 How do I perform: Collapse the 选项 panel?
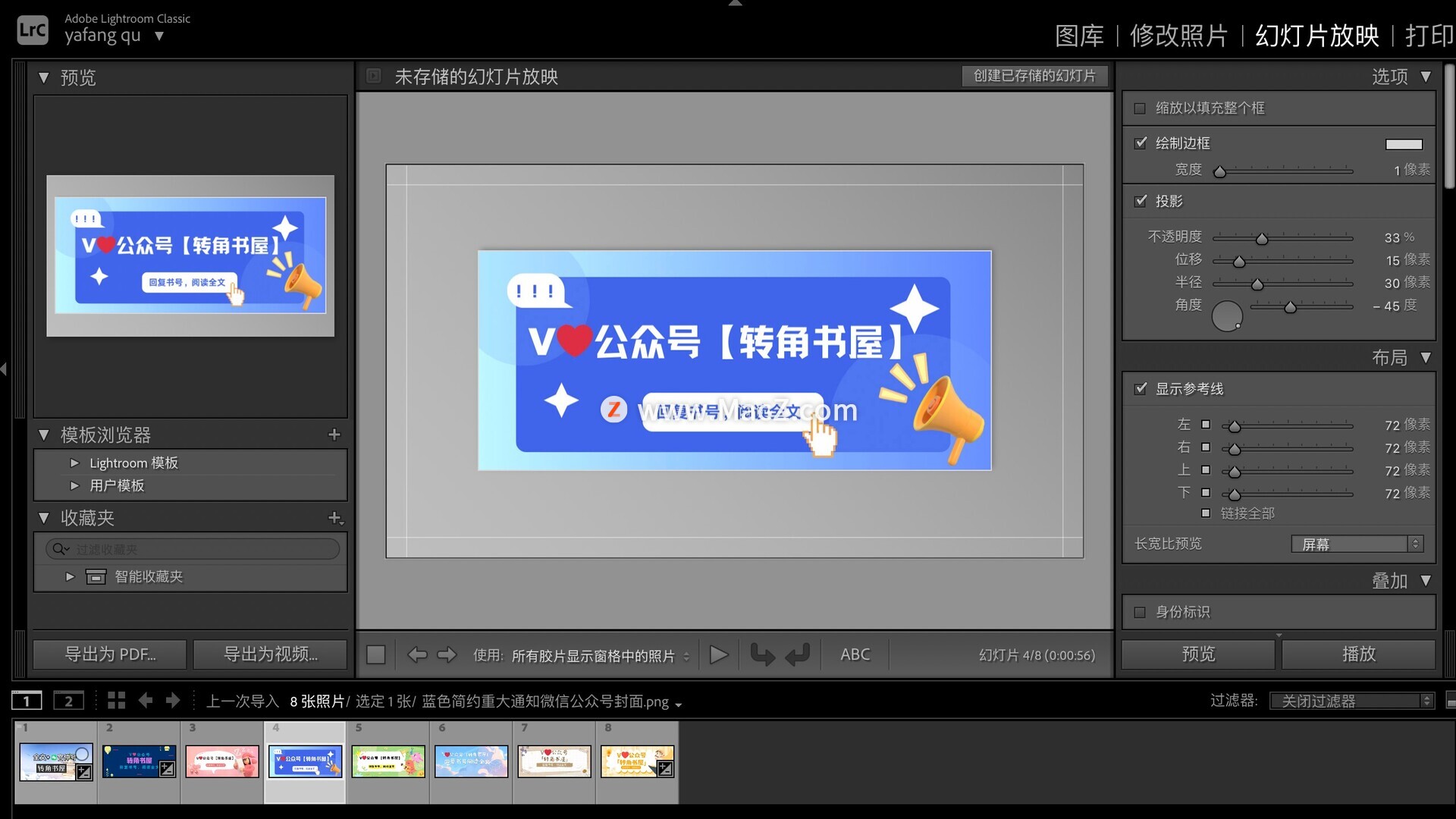tap(1426, 77)
